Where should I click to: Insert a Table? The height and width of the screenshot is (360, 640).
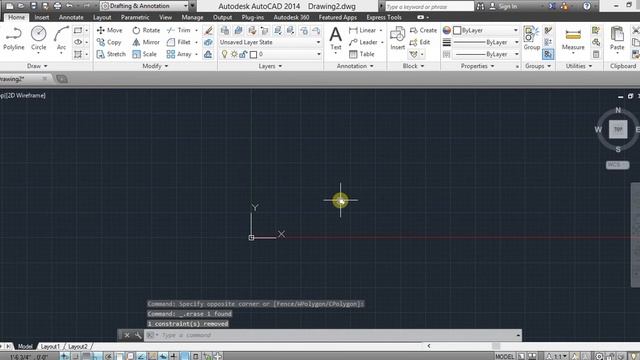[x=362, y=54]
